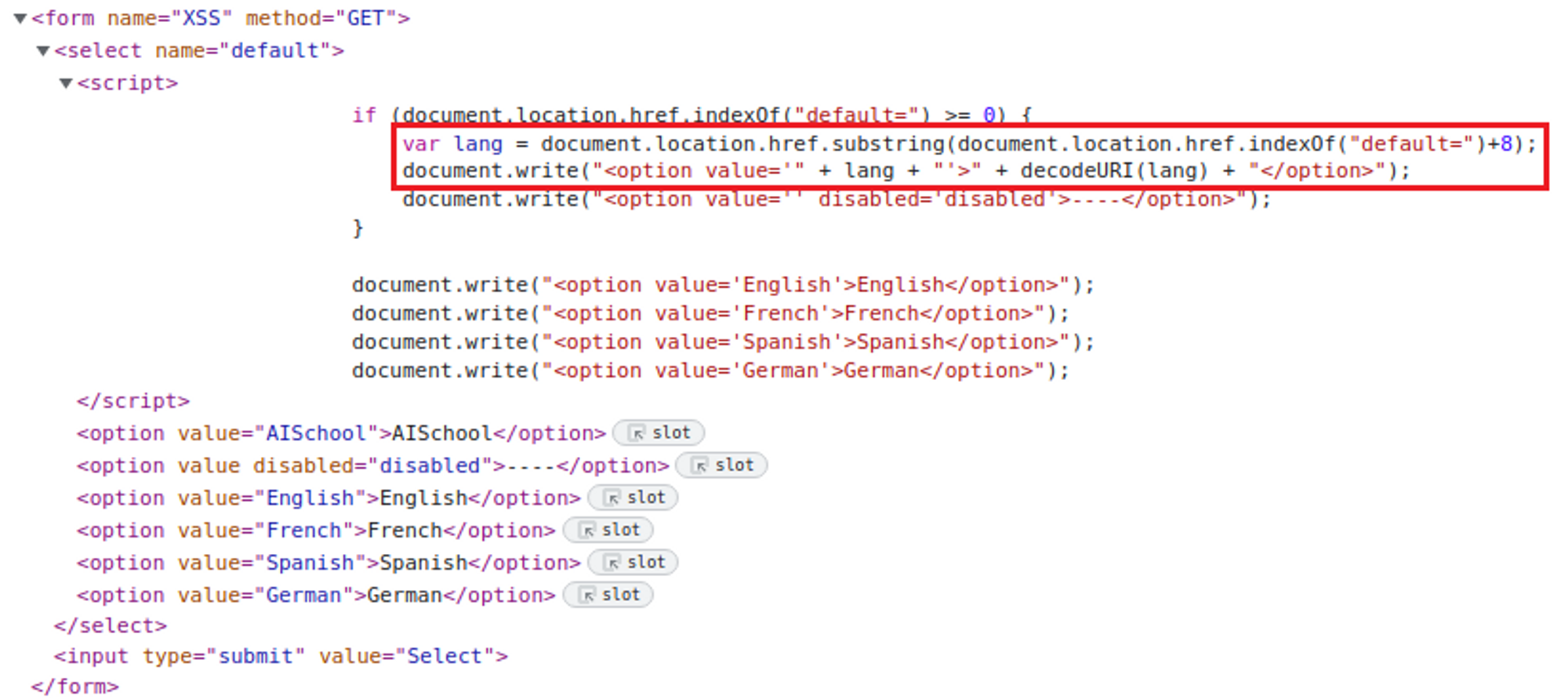Select the option value="AISchool" element row

click(341, 433)
